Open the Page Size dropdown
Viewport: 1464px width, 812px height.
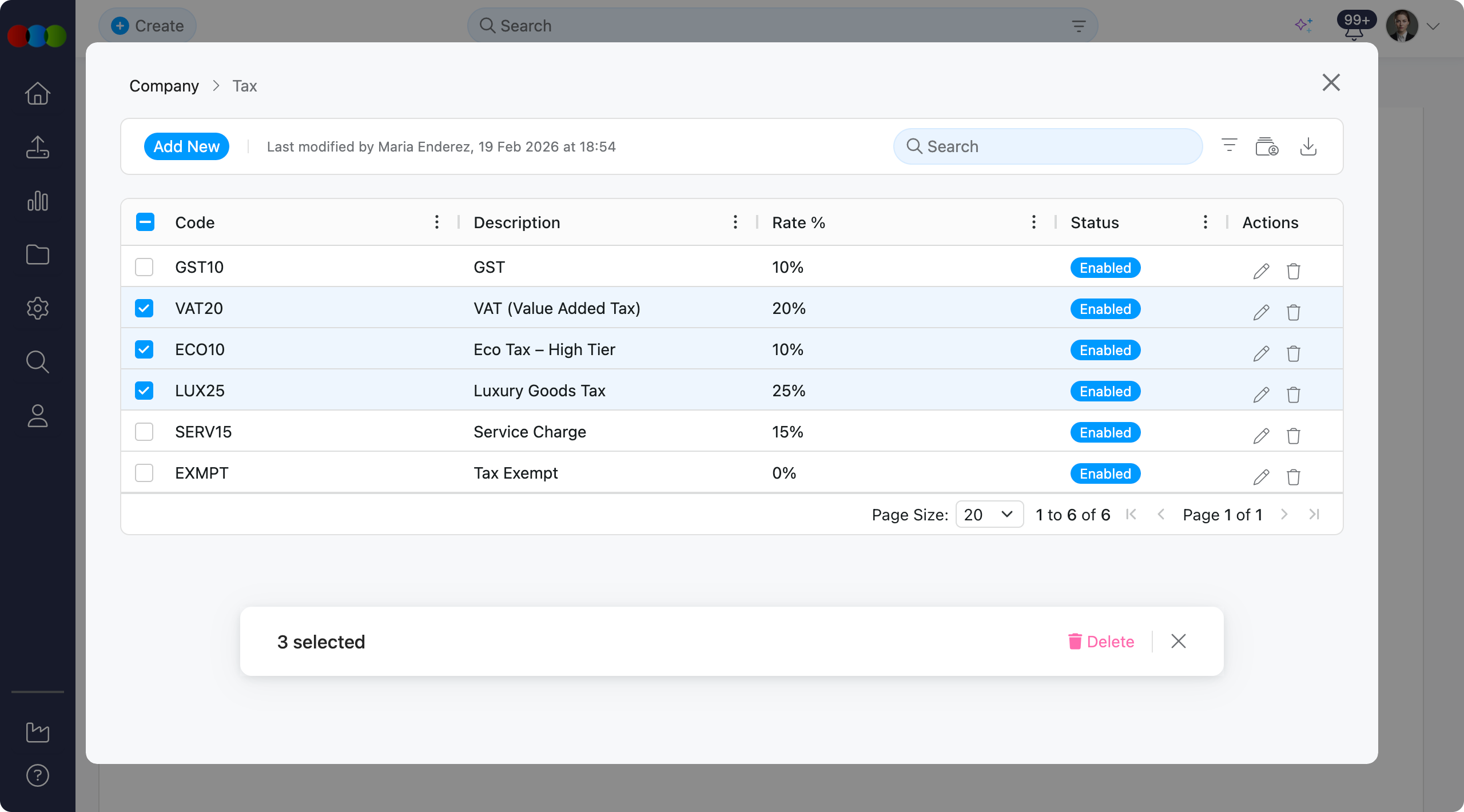tap(988, 514)
